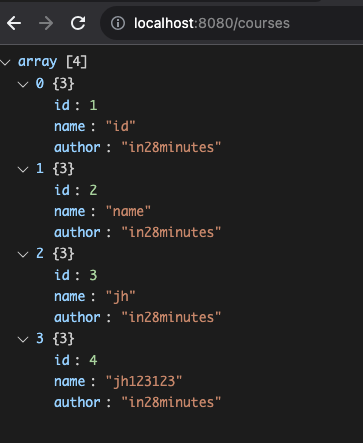Click the "name" key in item 1
Screen dimensions: 363x443
coord(70,211)
